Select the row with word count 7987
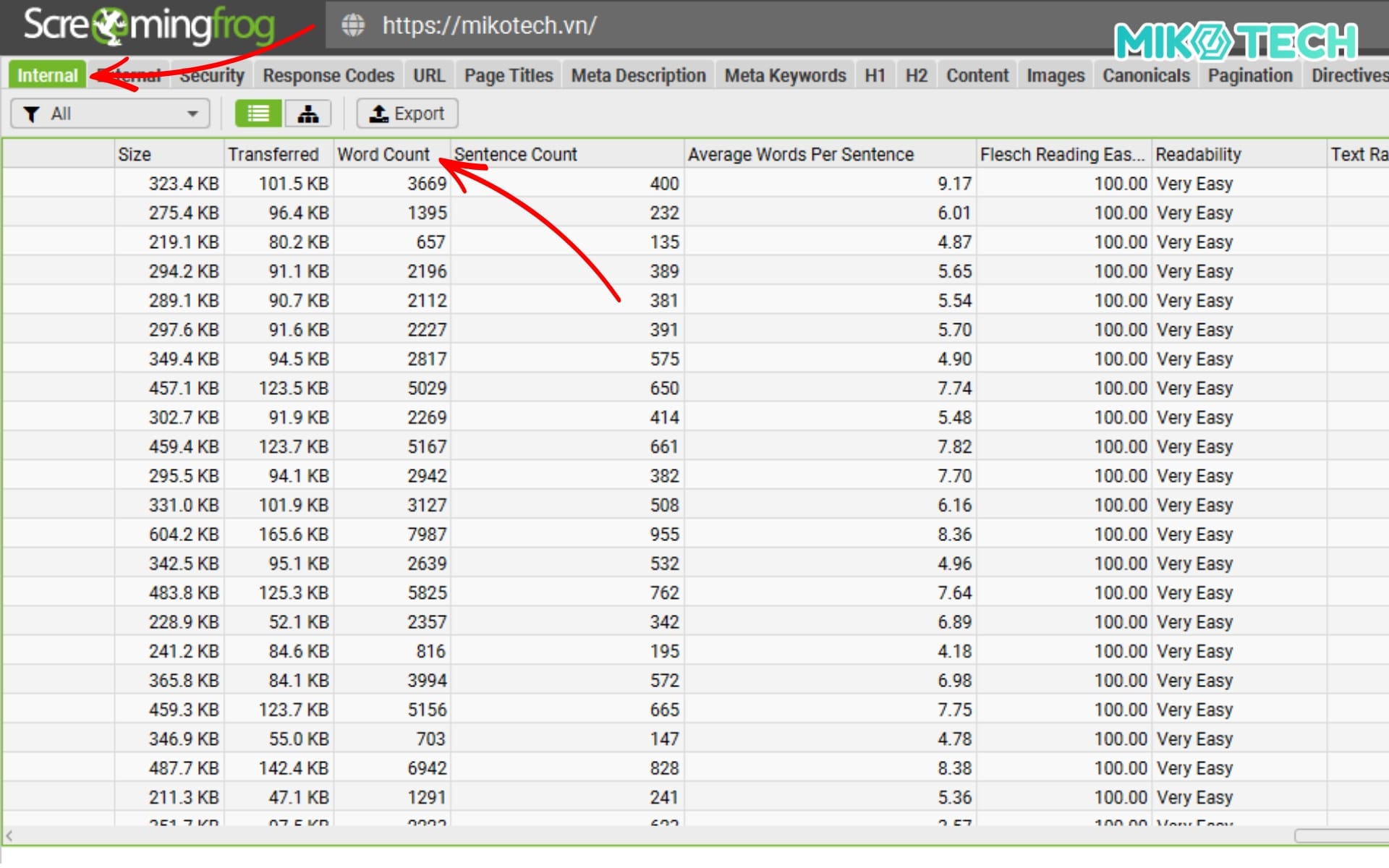This screenshot has width=1389, height=868. tap(427, 534)
